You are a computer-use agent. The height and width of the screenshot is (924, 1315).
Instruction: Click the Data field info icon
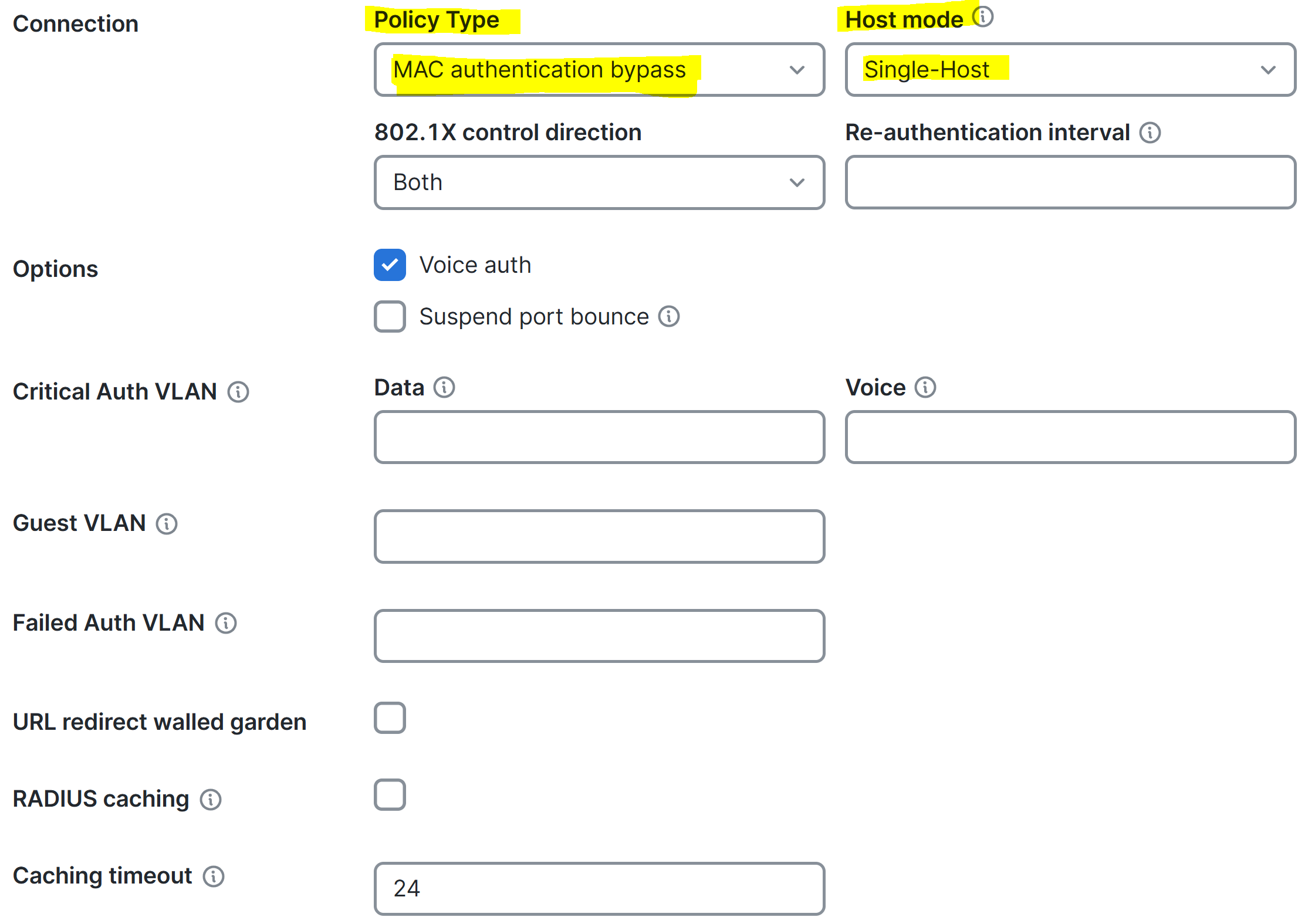point(444,387)
